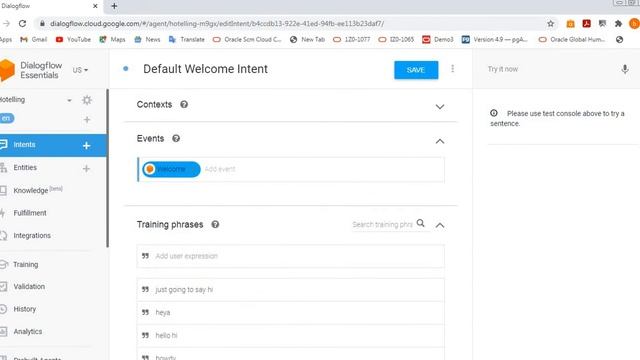
Task: Click the Add event input
Action: tap(220, 169)
